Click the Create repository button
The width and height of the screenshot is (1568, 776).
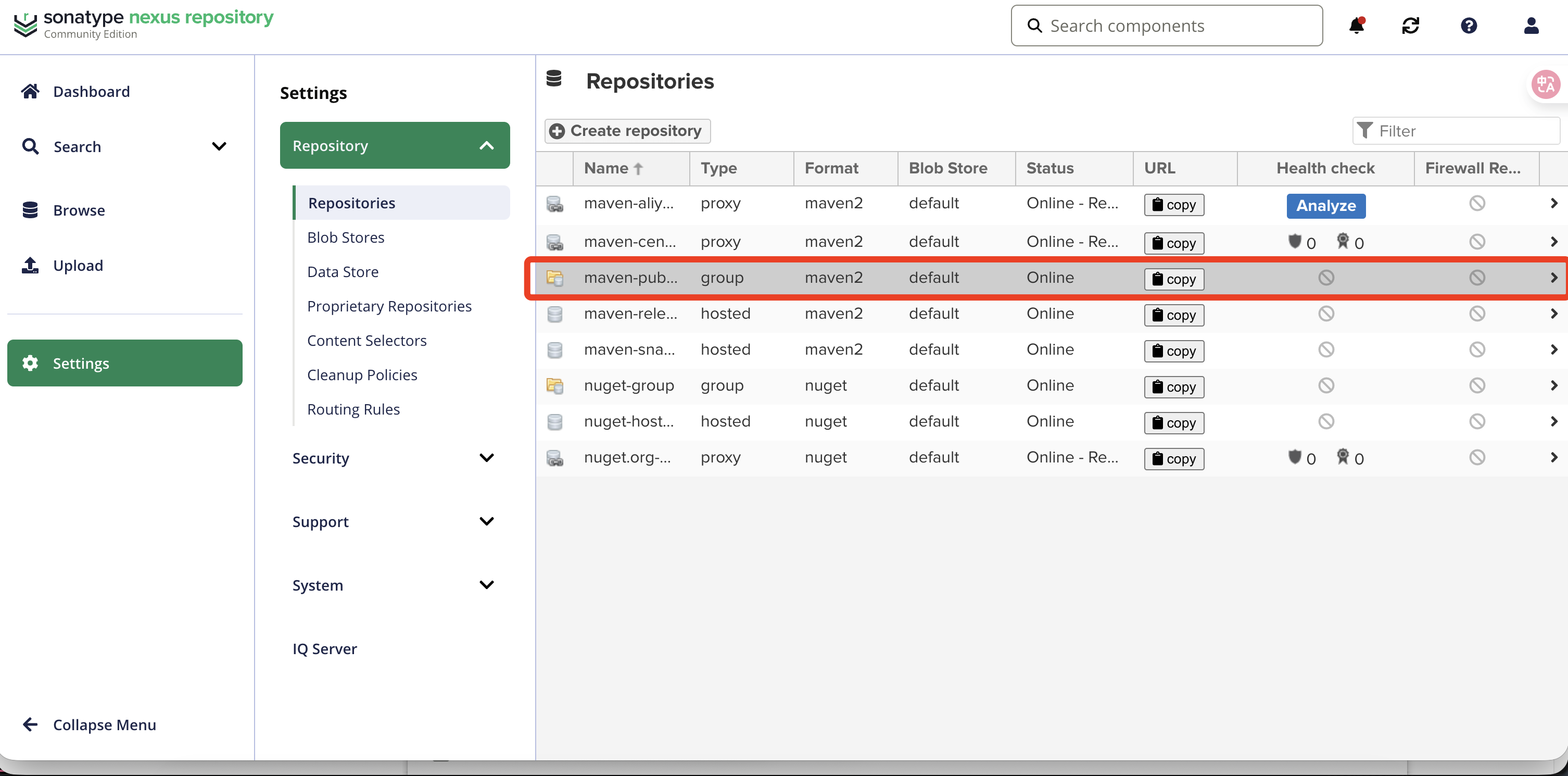tap(628, 131)
